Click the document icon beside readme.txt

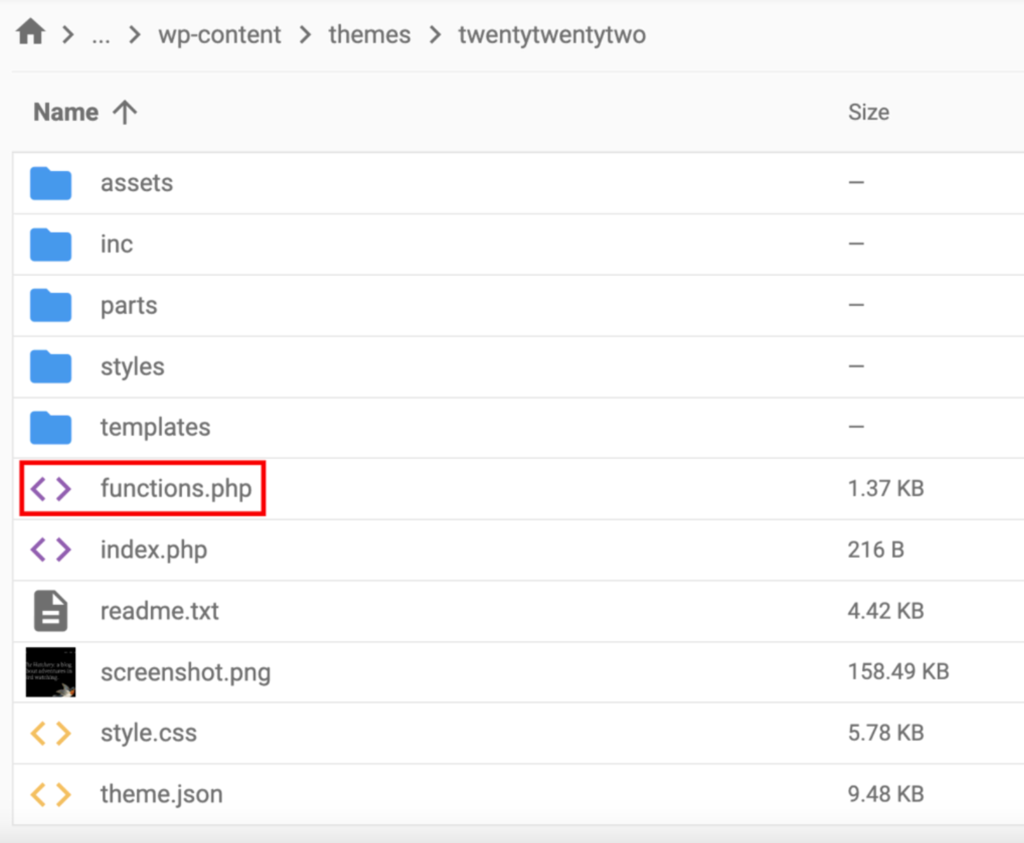[x=50, y=611]
